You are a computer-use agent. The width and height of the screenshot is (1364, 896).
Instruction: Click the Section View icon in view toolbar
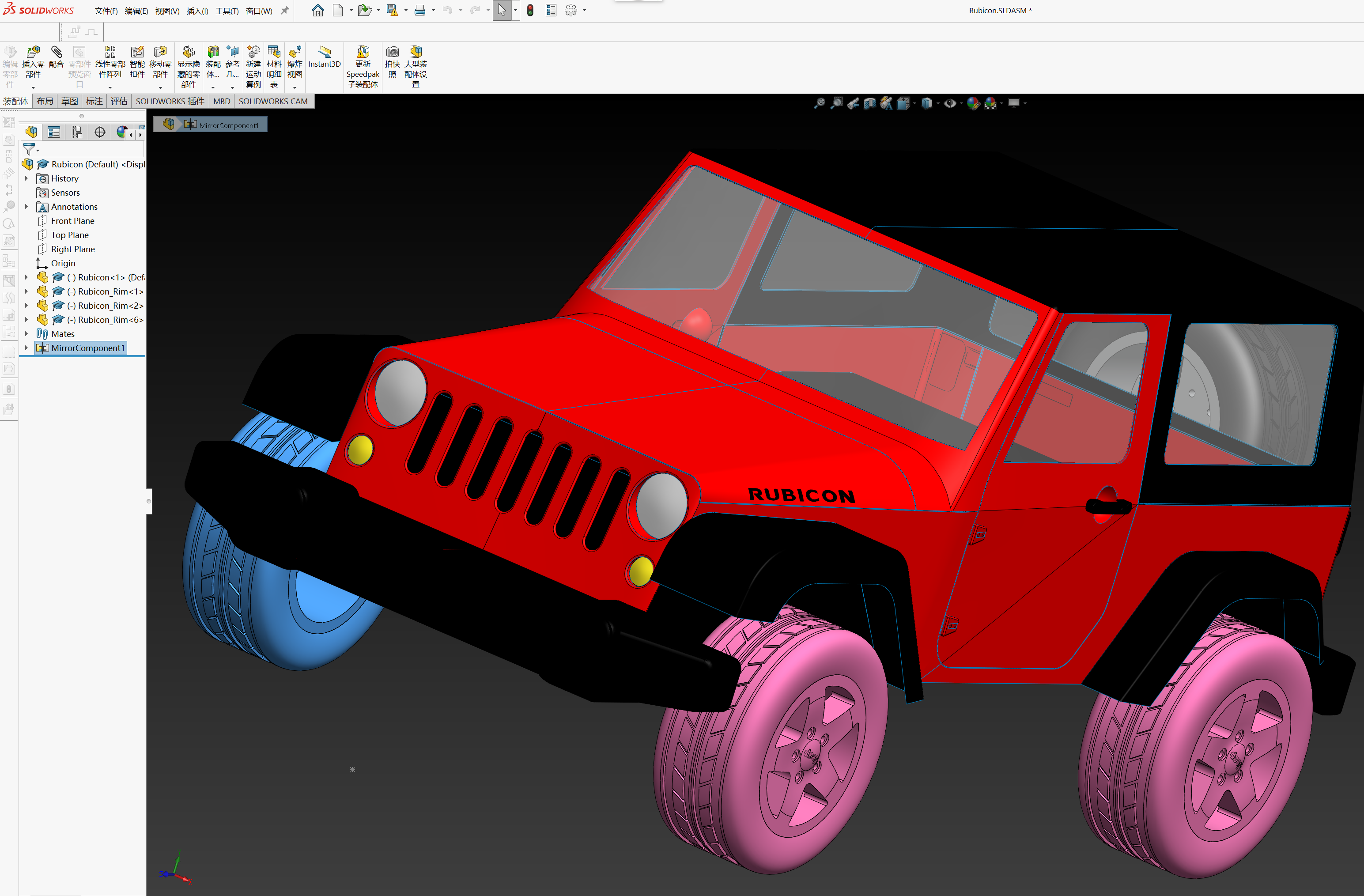(869, 103)
